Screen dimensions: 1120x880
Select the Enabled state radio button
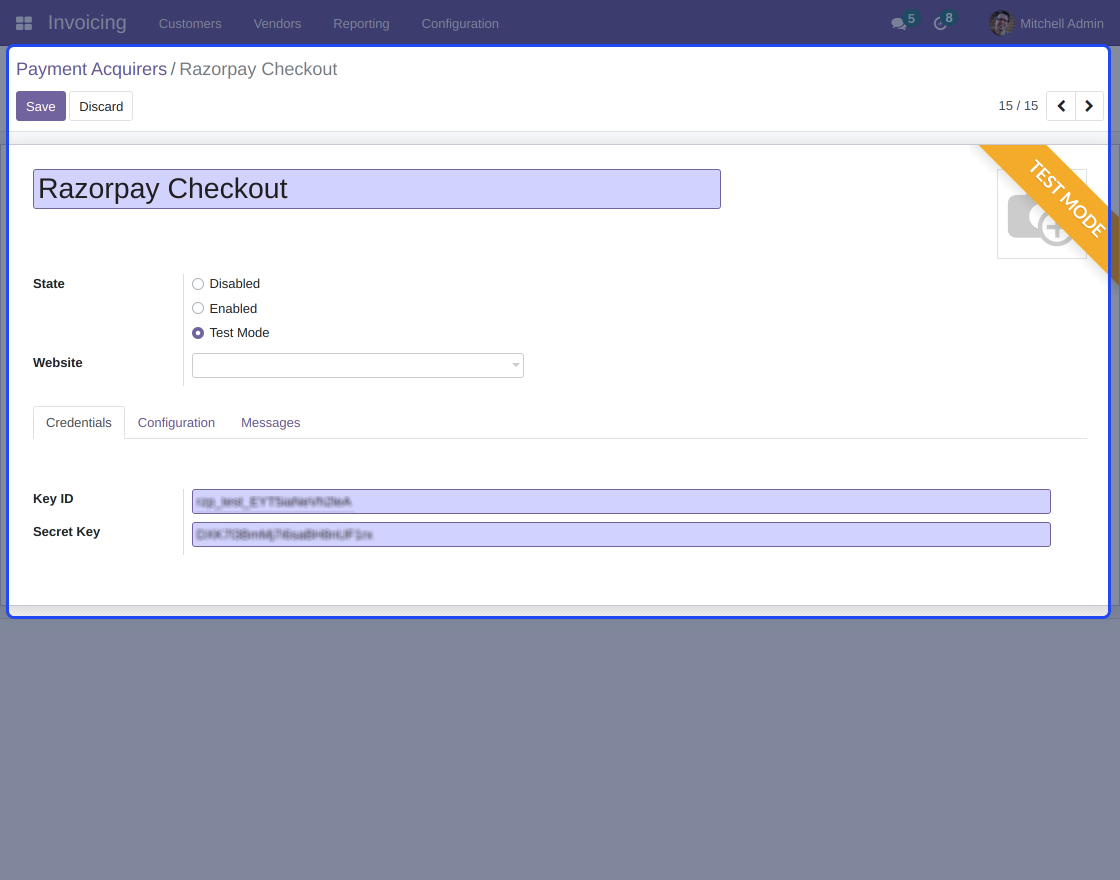click(x=198, y=309)
